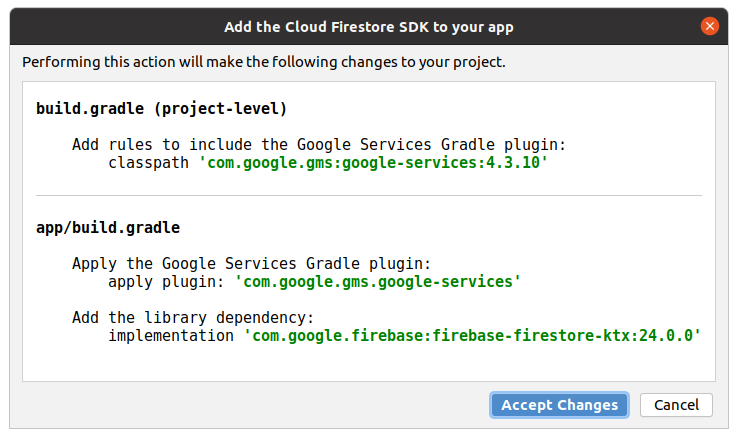The height and width of the screenshot is (438, 738).
Task: Close the dialog with the red X
Action: coord(711,26)
